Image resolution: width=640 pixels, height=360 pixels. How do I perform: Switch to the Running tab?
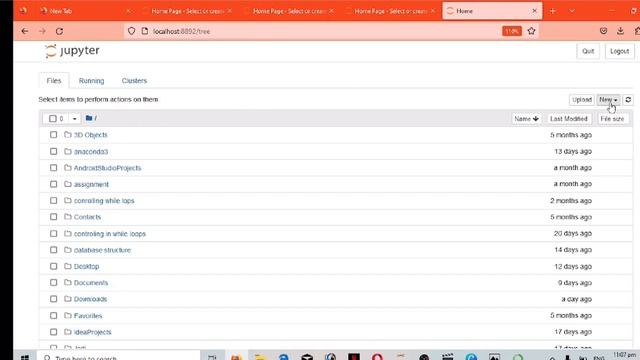[x=91, y=81]
